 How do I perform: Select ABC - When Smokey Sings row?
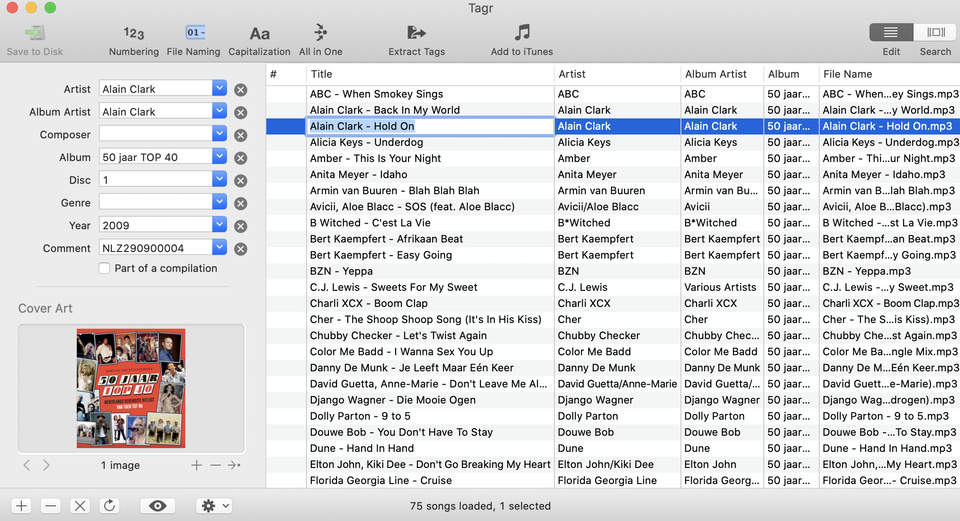[x=613, y=94]
